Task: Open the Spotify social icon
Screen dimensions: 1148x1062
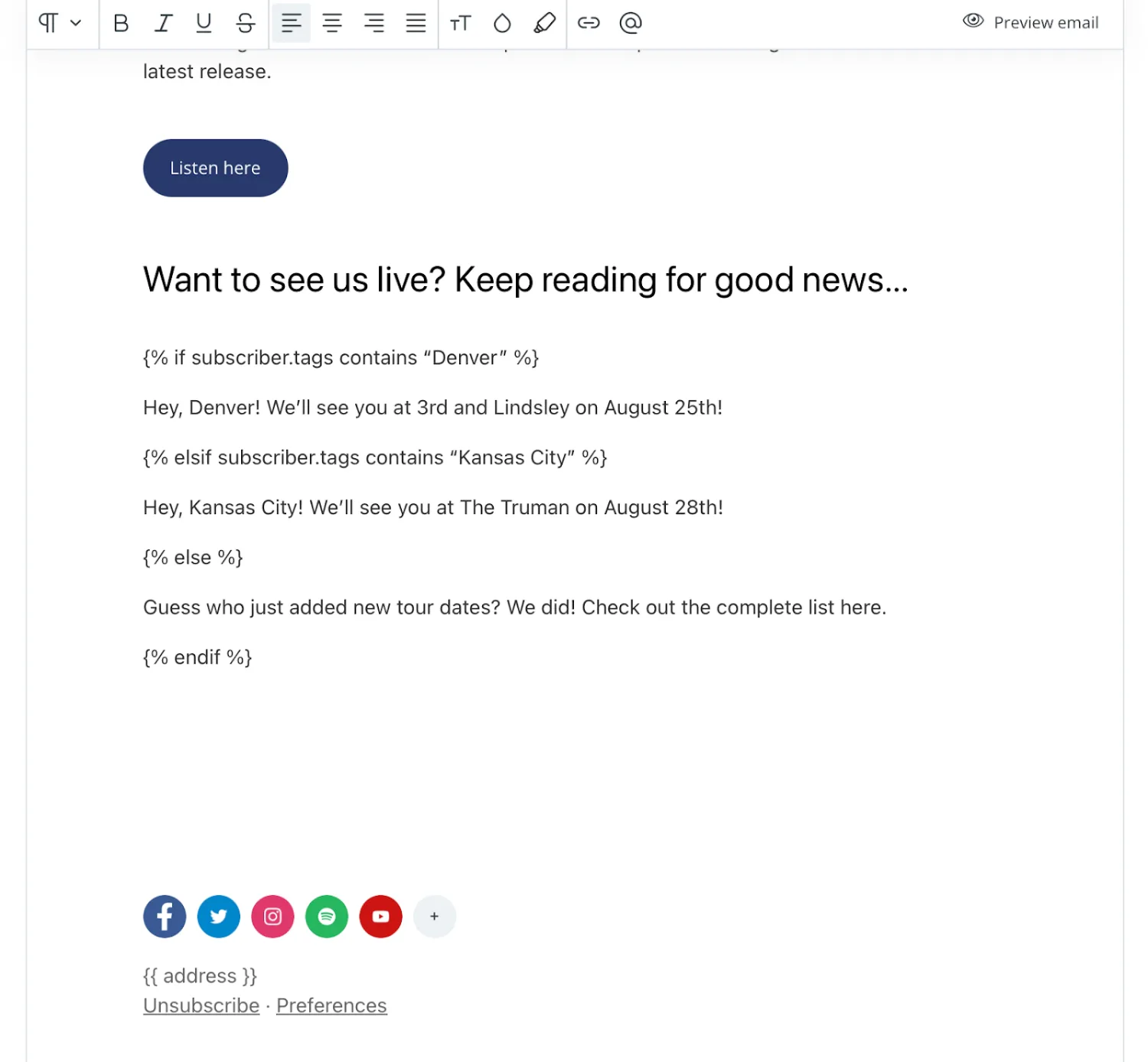Action: tap(326, 916)
